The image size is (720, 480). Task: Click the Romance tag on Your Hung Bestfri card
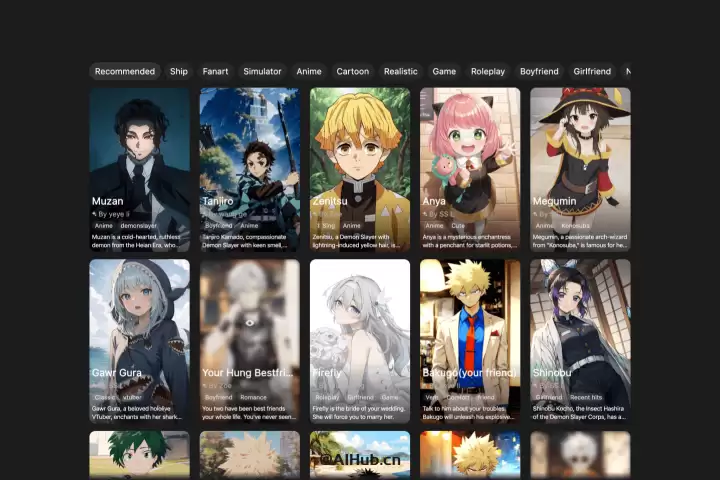click(x=253, y=397)
